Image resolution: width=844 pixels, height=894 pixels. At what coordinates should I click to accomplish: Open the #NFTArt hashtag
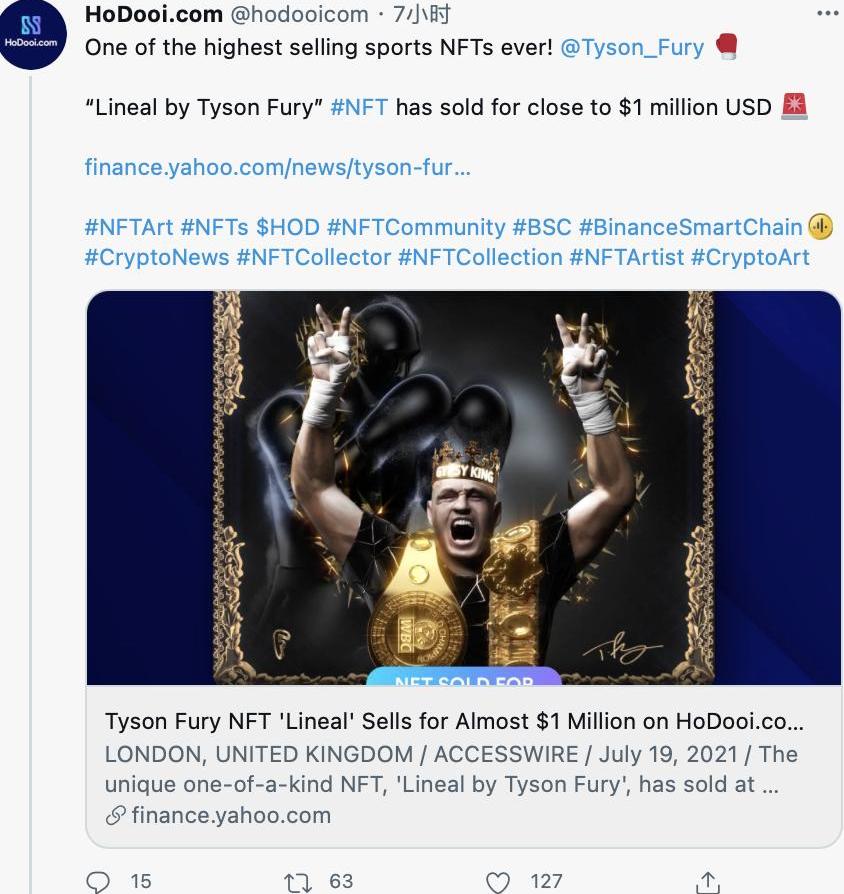(129, 227)
